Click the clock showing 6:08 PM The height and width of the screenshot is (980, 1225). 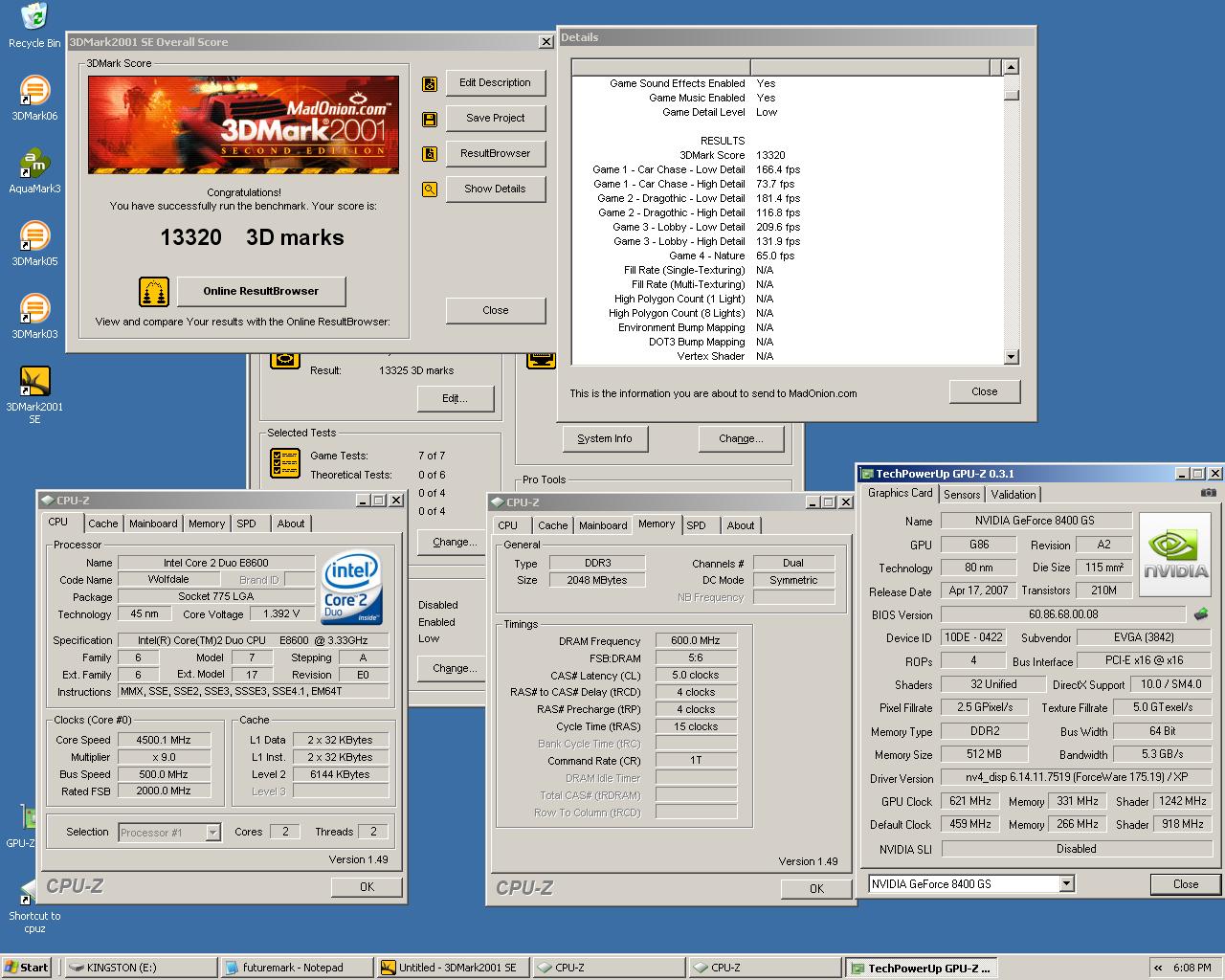(x=1192, y=968)
